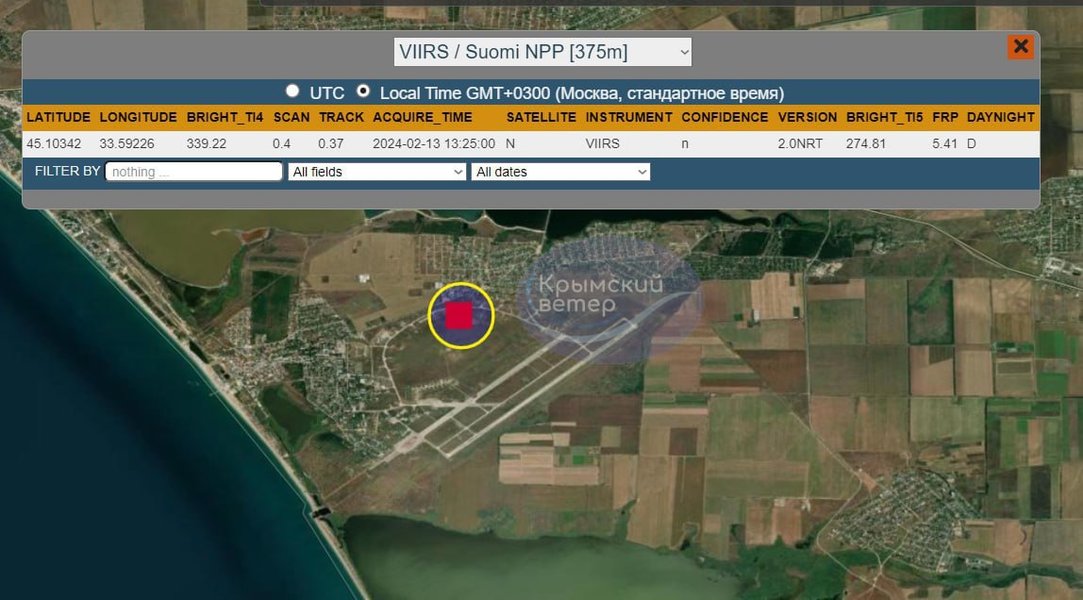Select the acquire time cell 2024-02-13 13:25:00

(x=433, y=144)
